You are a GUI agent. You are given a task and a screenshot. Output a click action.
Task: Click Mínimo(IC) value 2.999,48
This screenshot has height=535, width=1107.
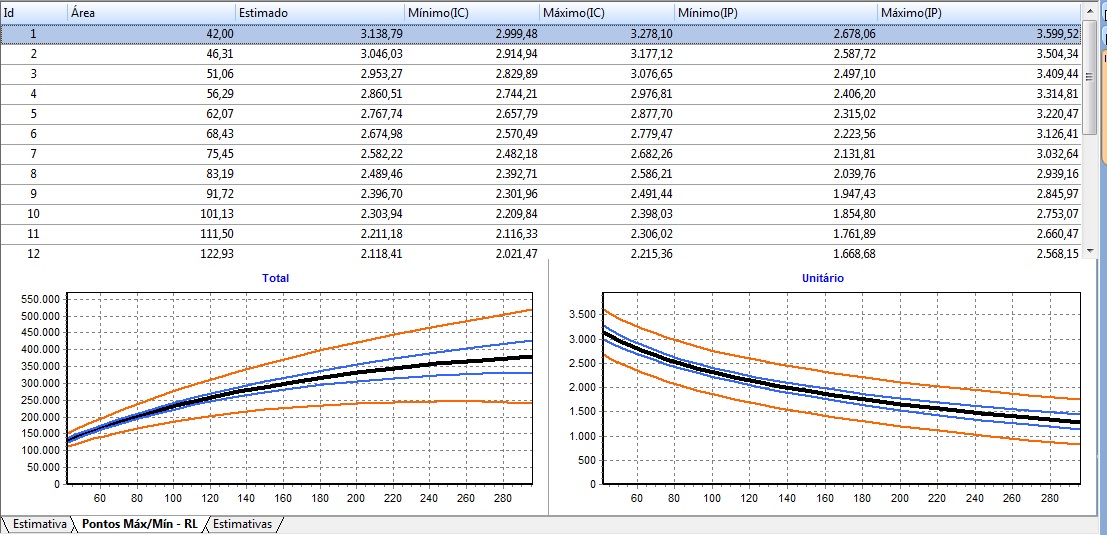pyautogui.click(x=517, y=33)
